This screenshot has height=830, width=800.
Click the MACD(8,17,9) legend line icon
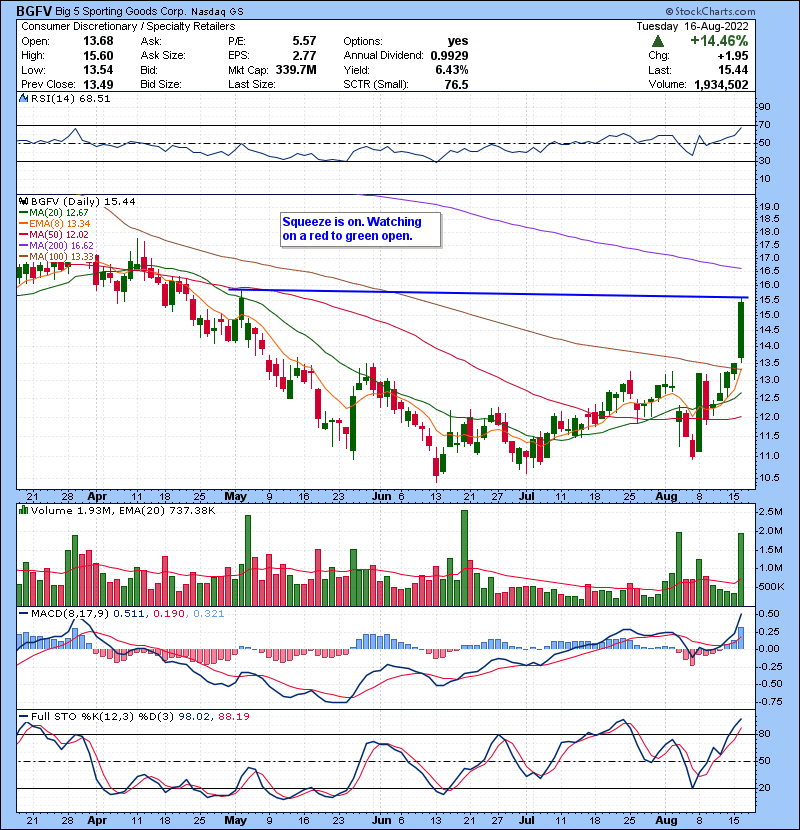point(20,613)
